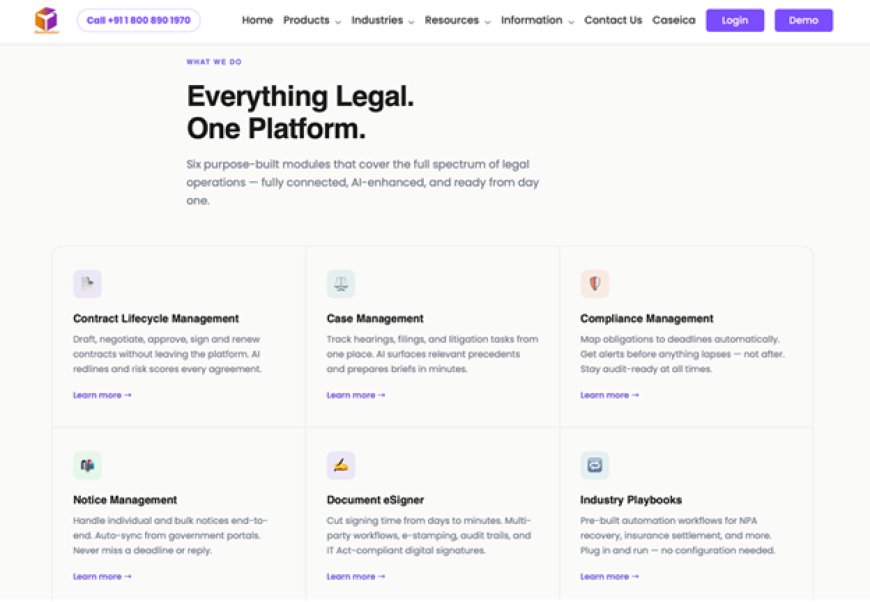Click the Industry Playbooks card title

click(631, 500)
